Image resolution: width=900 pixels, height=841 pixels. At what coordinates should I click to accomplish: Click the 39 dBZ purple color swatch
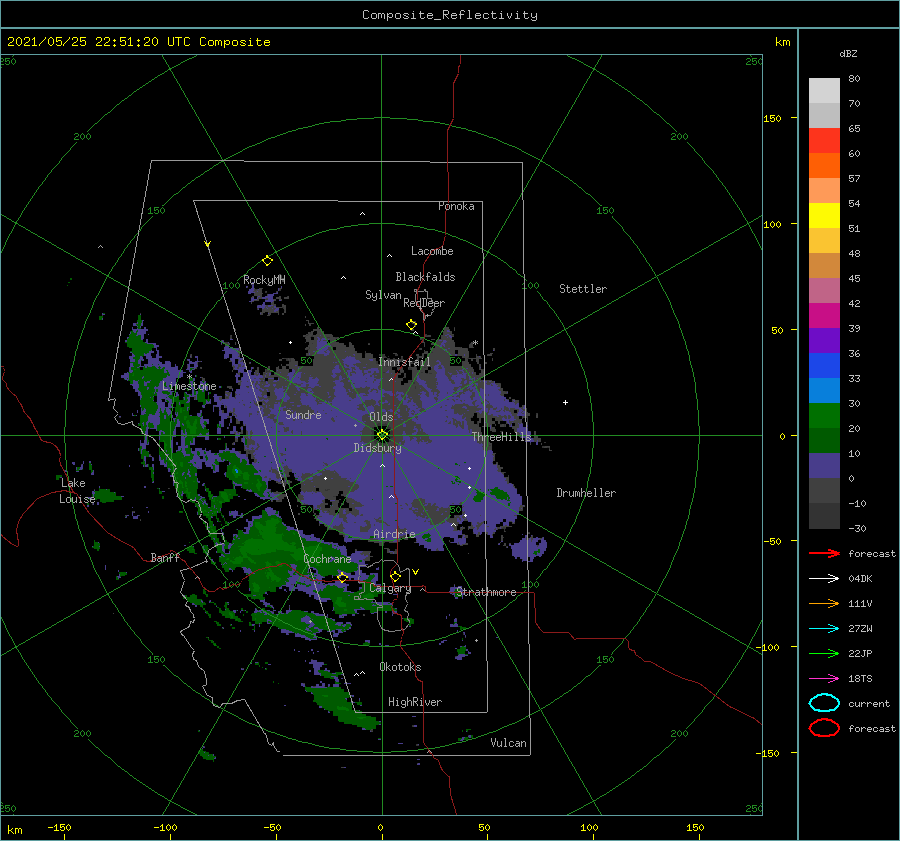pos(824,340)
